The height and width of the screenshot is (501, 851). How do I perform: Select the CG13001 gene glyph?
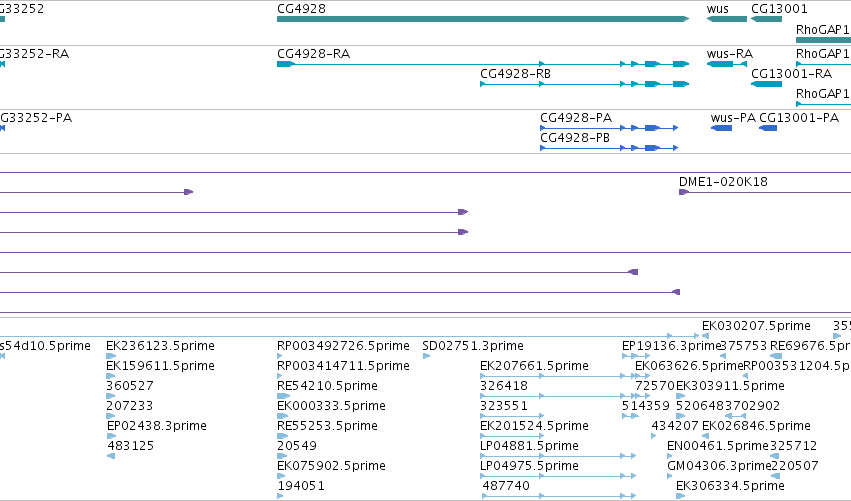(x=766, y=19)
